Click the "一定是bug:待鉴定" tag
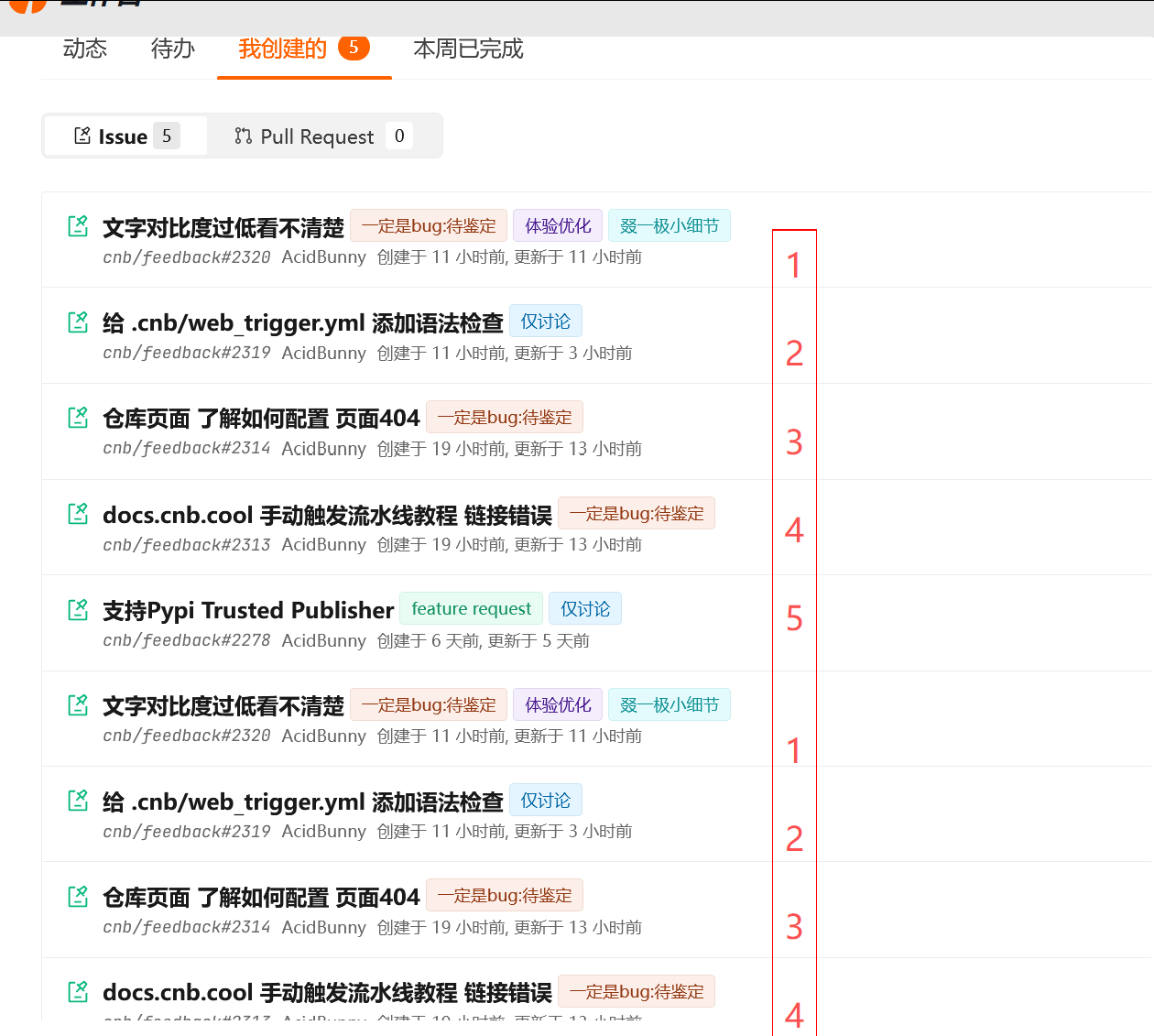Screen dimensions: 1154x1036 428,225
